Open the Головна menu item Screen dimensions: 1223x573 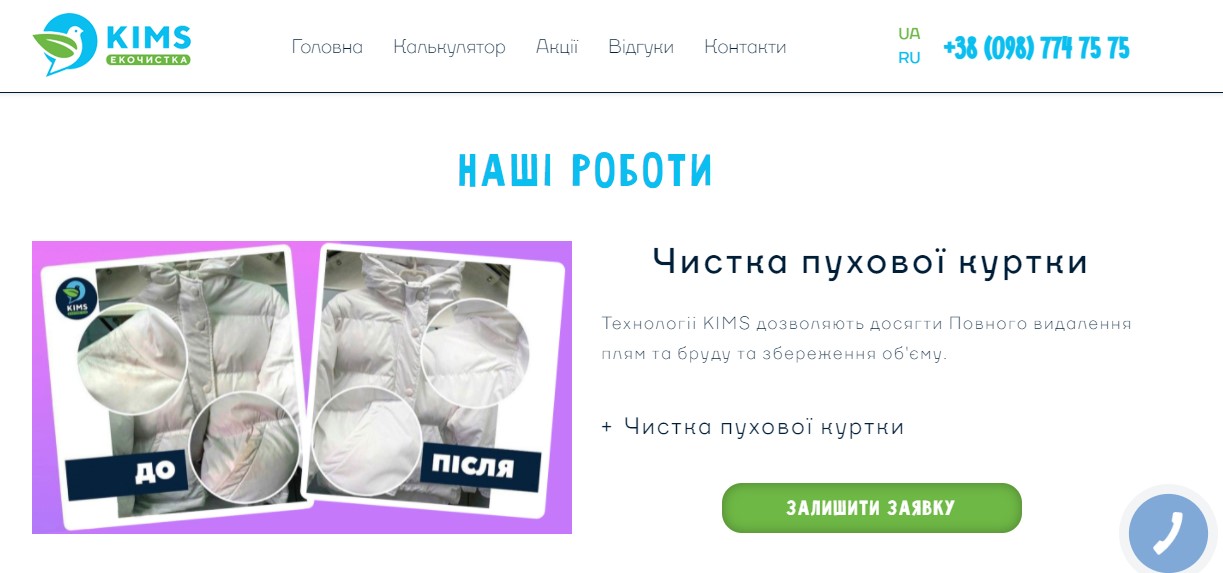tap(327, 47)
